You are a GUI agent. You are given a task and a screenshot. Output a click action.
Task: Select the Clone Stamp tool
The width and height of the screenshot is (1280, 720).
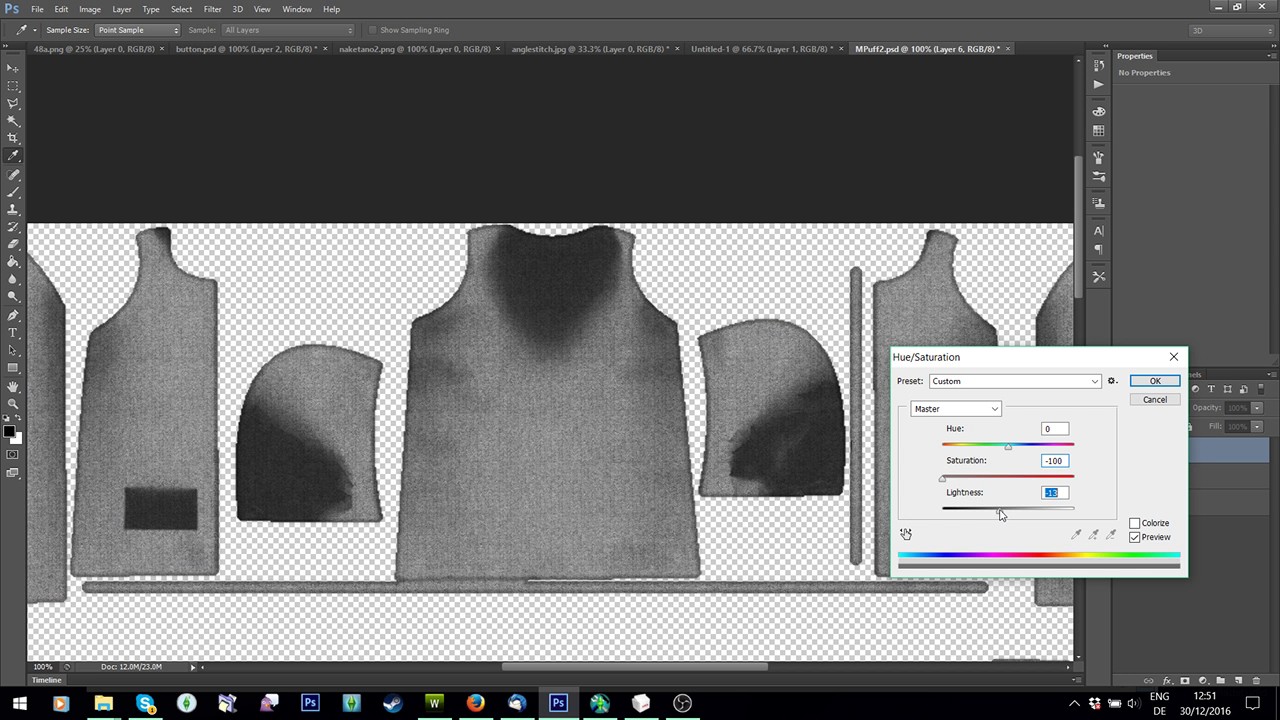click(x=13, y=210)
